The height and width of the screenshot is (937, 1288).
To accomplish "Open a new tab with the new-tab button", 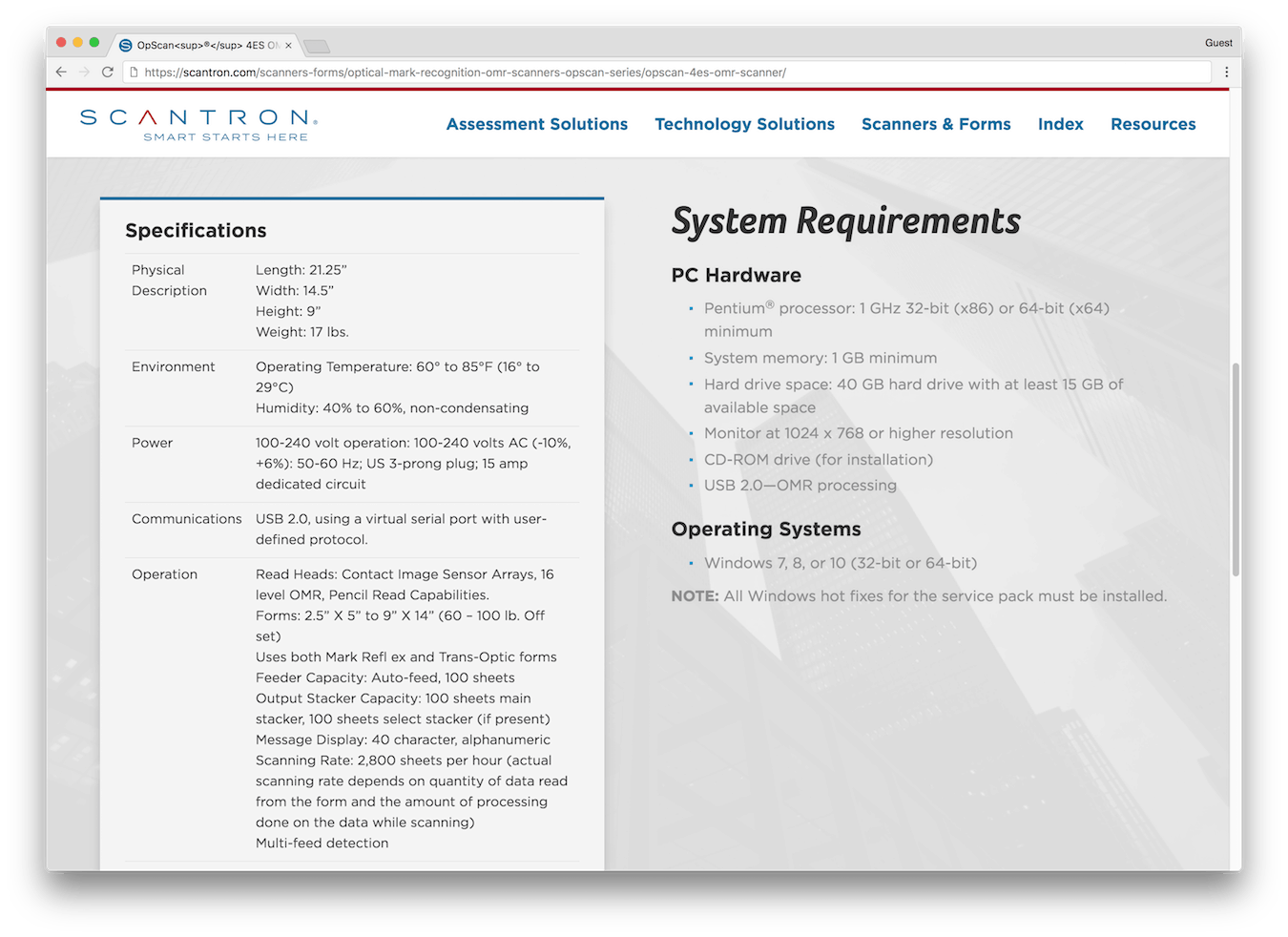I will coord(317,46).
